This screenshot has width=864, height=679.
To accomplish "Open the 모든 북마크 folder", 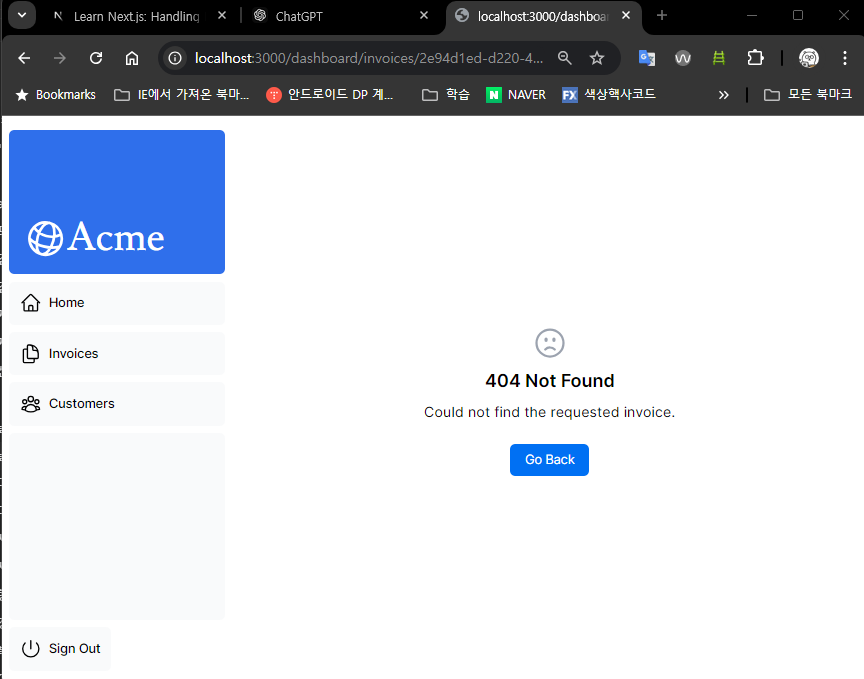I will (x=808, y=95).
